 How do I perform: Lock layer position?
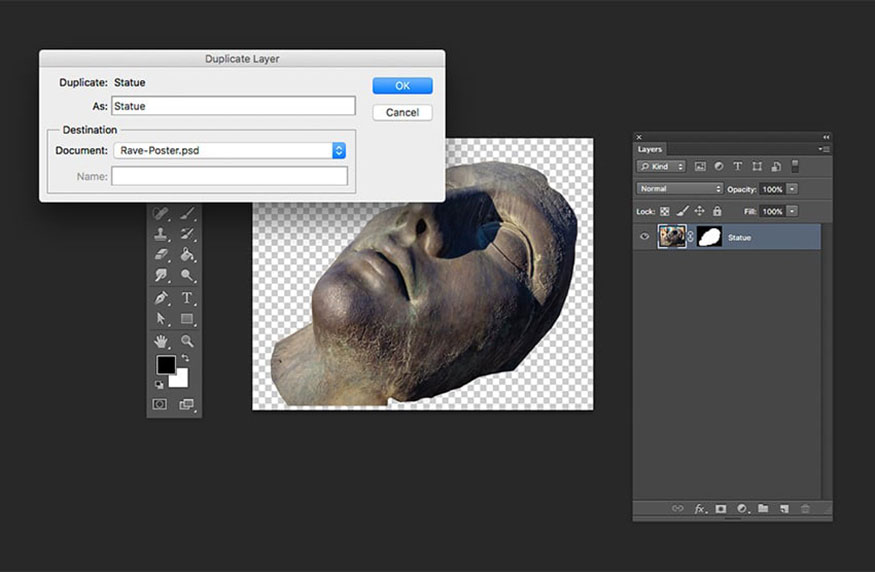point(699,211)
